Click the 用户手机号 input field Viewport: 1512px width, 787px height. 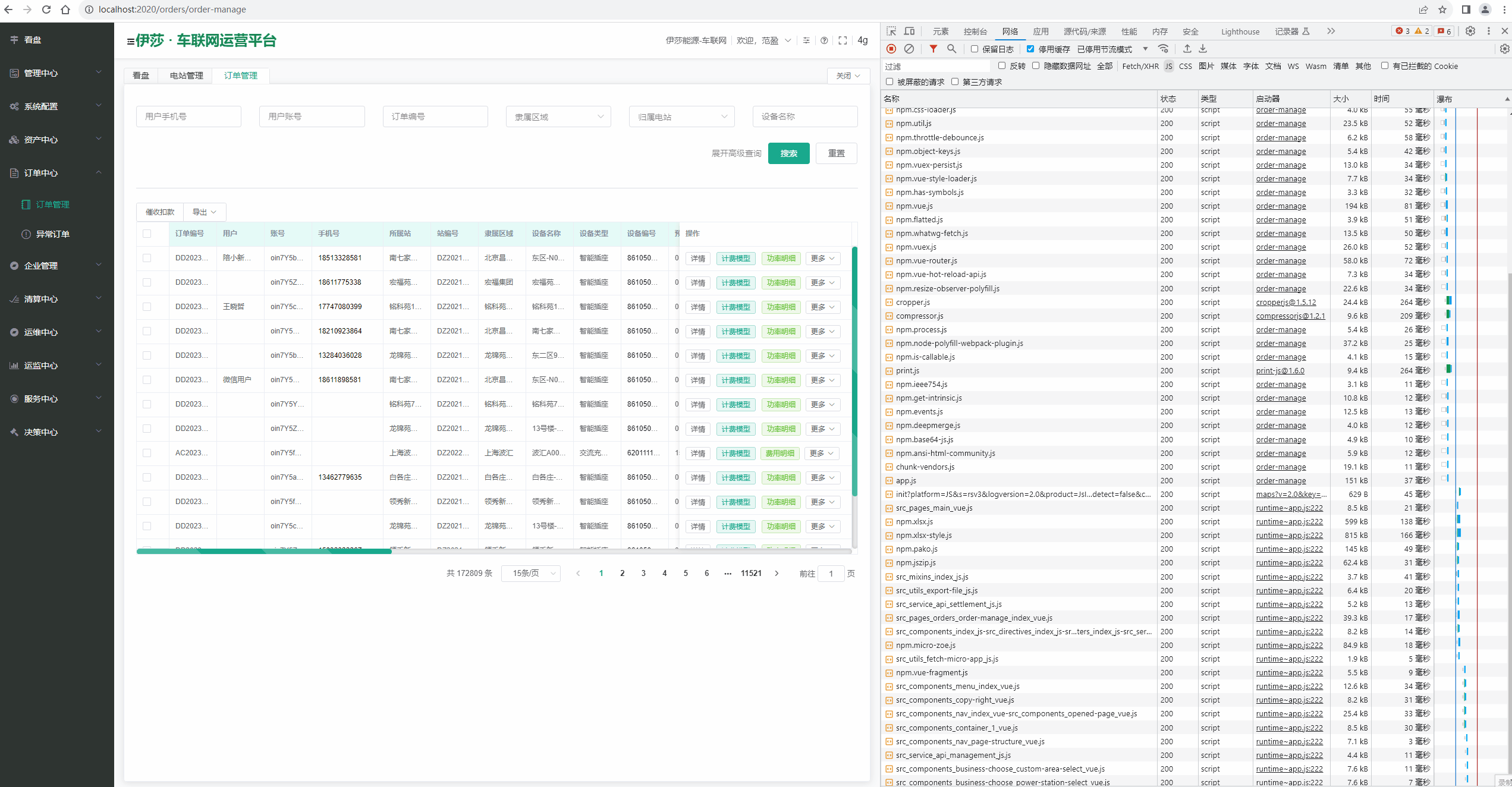tap(188, 117)
